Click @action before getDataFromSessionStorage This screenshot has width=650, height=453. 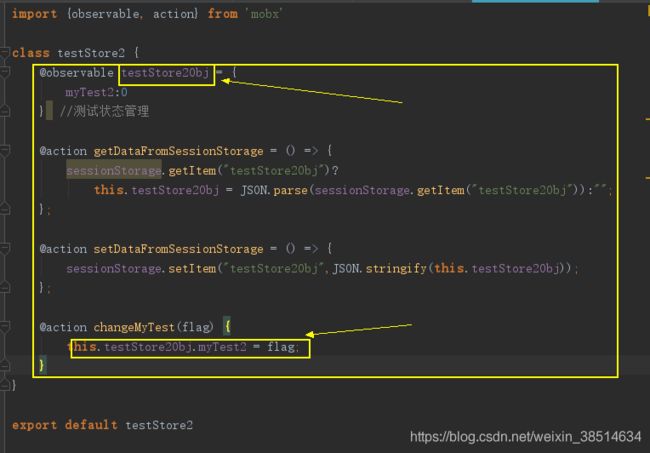tap(63, 151)
